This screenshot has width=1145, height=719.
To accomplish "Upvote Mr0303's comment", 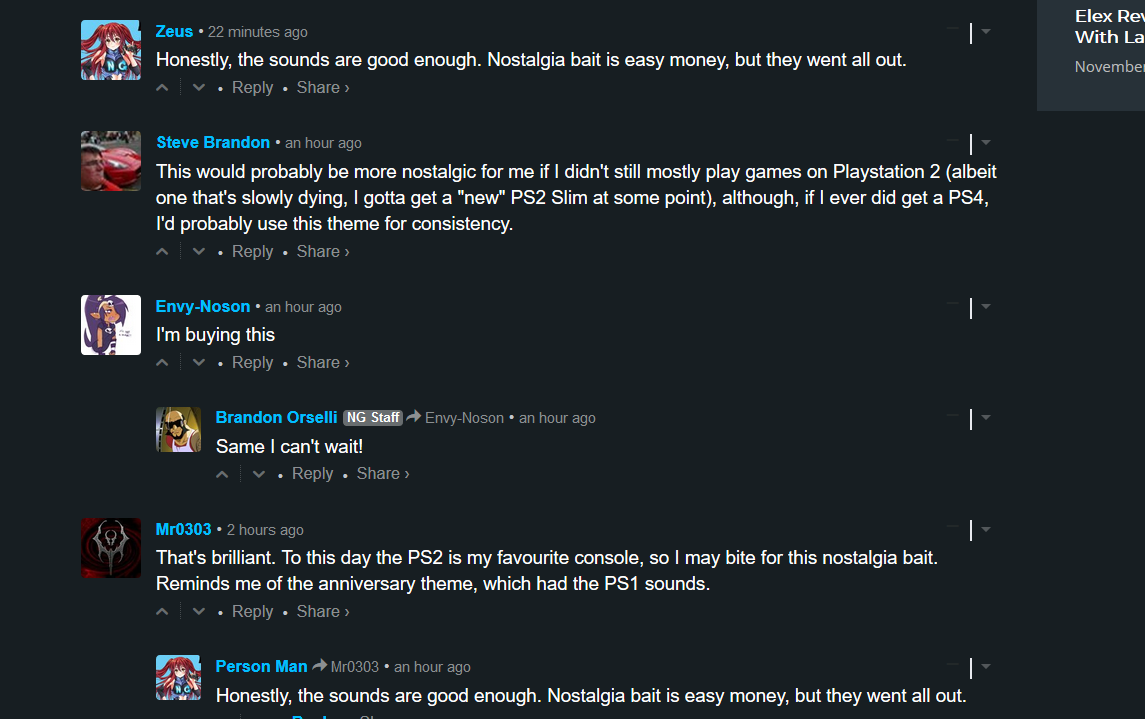I will coord(163,612).
